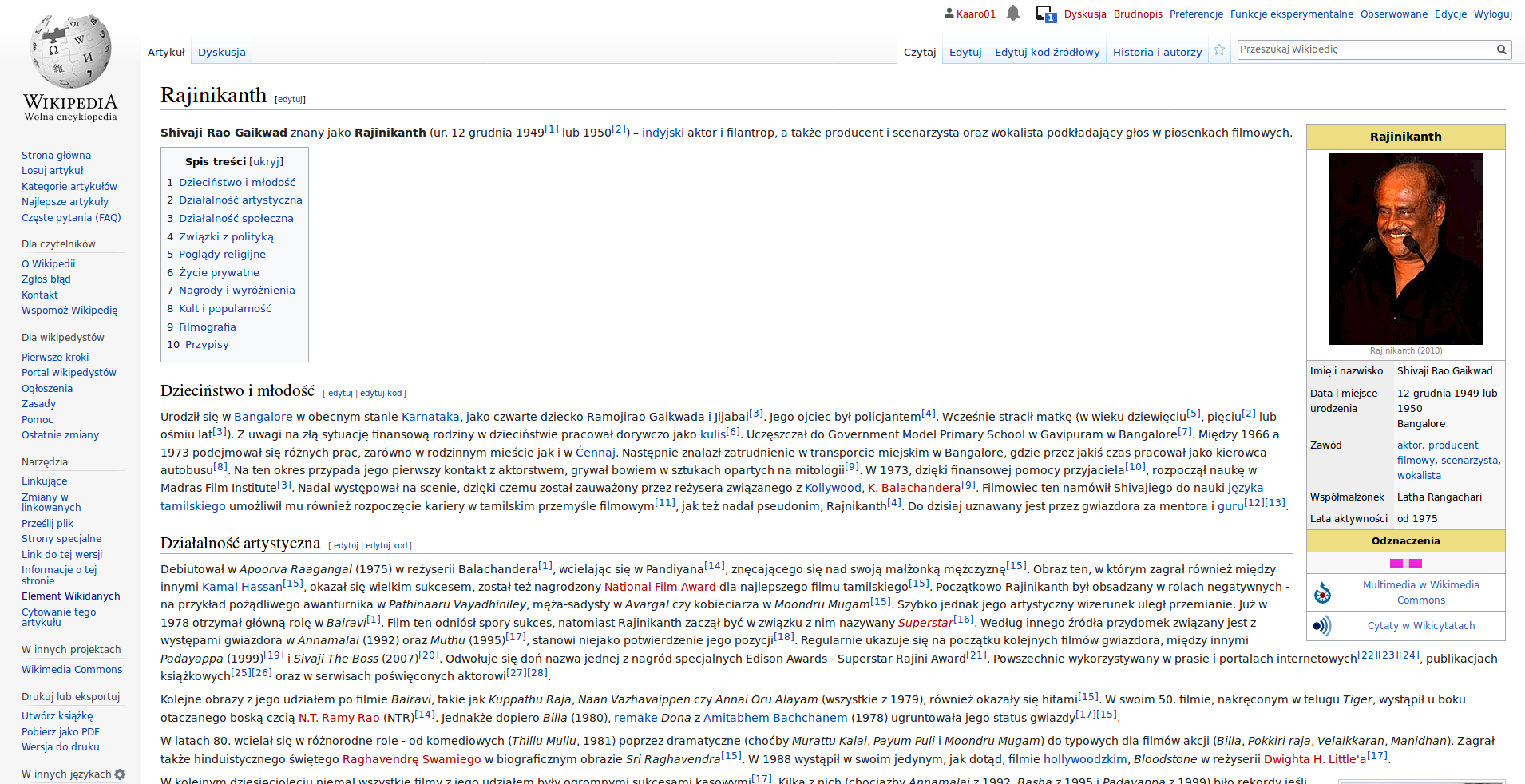This screenshot has height=784, width=1525.
Task: Open Kaaro01 user page link
Action: (x=976, y=14)
